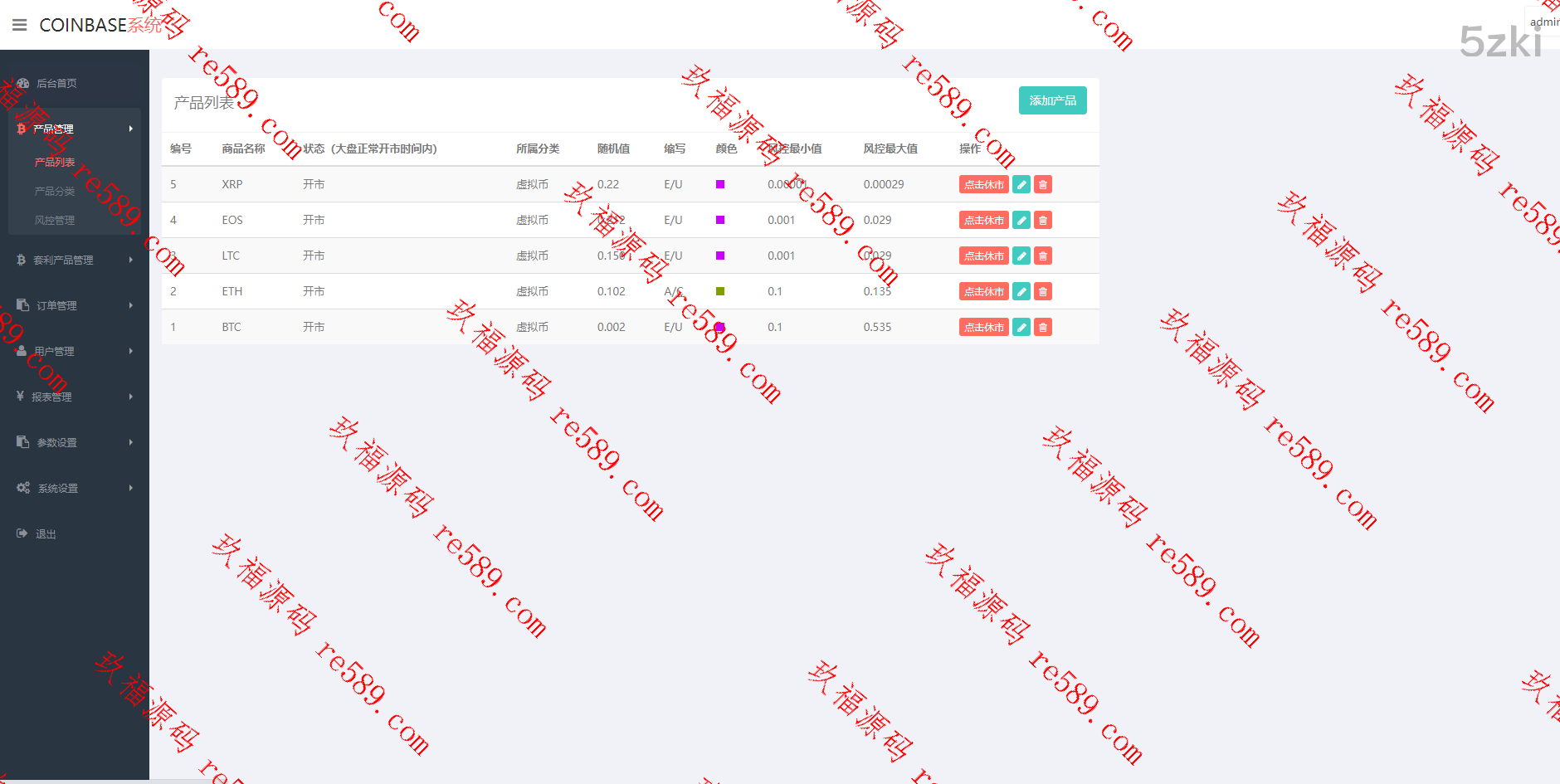The width and height of the screenshot is (1560, 784).
Task: Click the hamburger menu icon
Action: [x=20, y=25]
